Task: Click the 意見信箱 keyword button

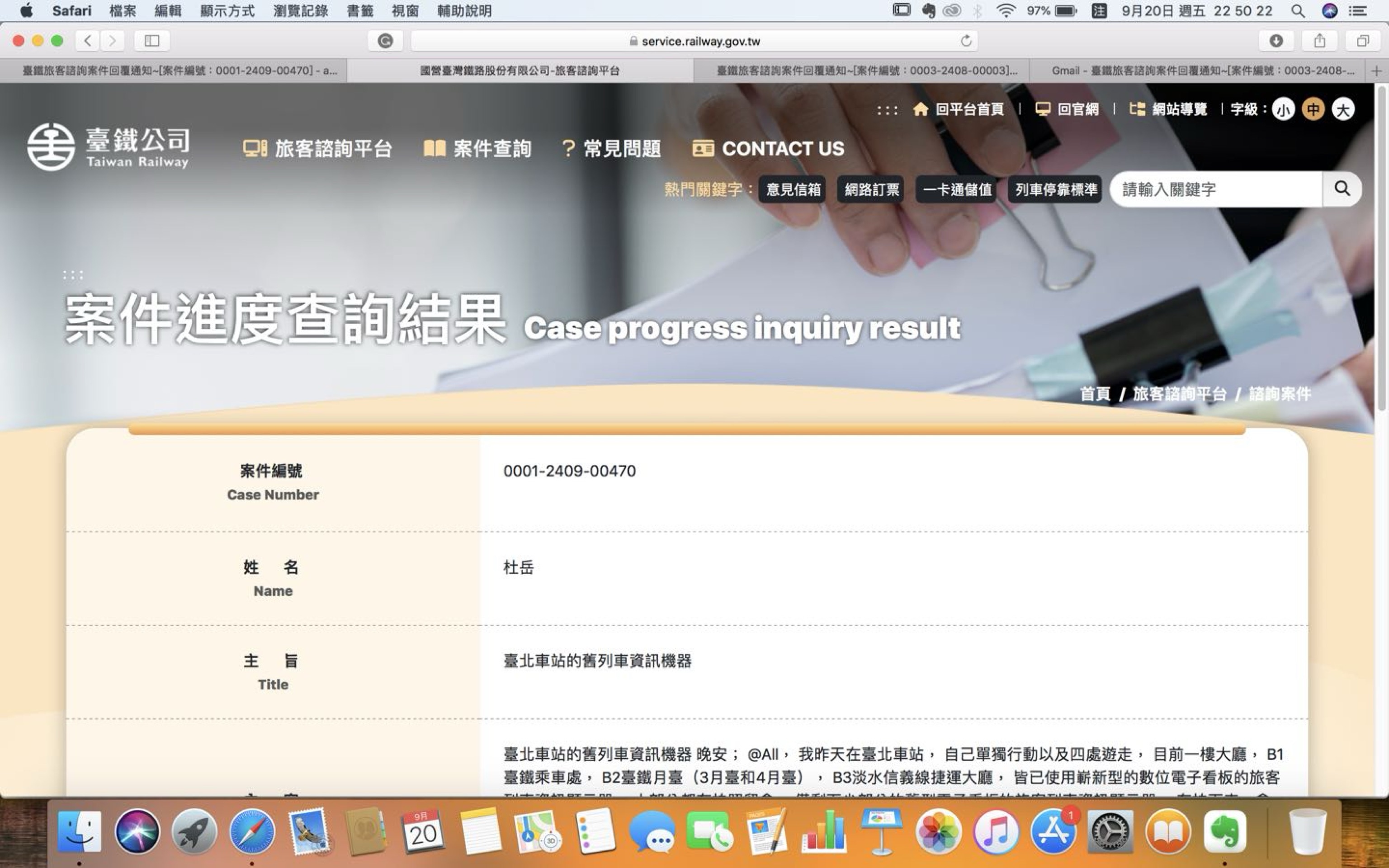Action: (793, 189)
